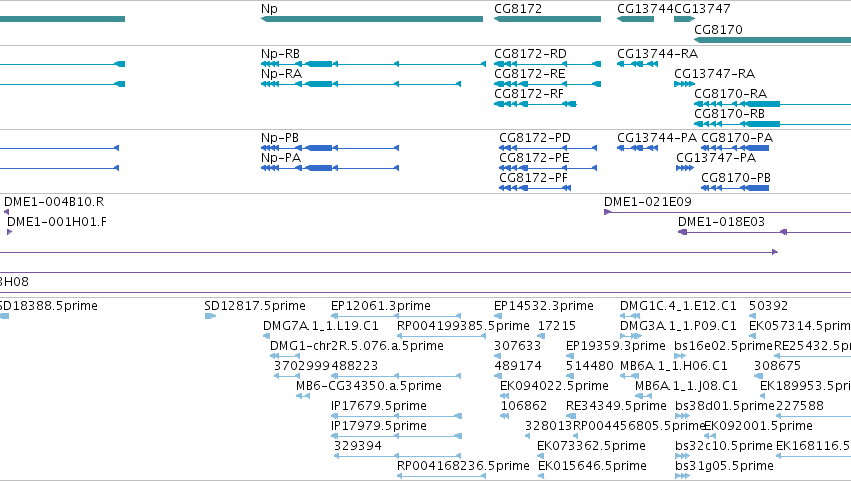Select the bs32c10.5prime EST arrows
This screenshot has height=481, width=851.
pyautogui.click(x=682, y=456)
